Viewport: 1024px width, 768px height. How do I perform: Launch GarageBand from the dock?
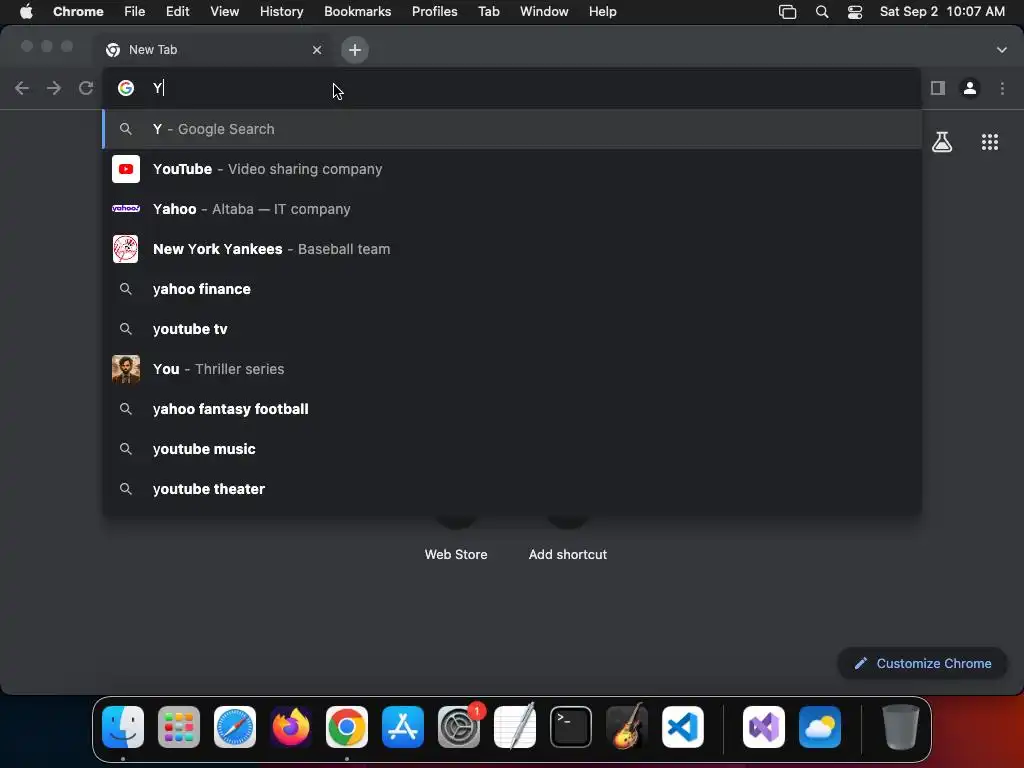[627, 727]
